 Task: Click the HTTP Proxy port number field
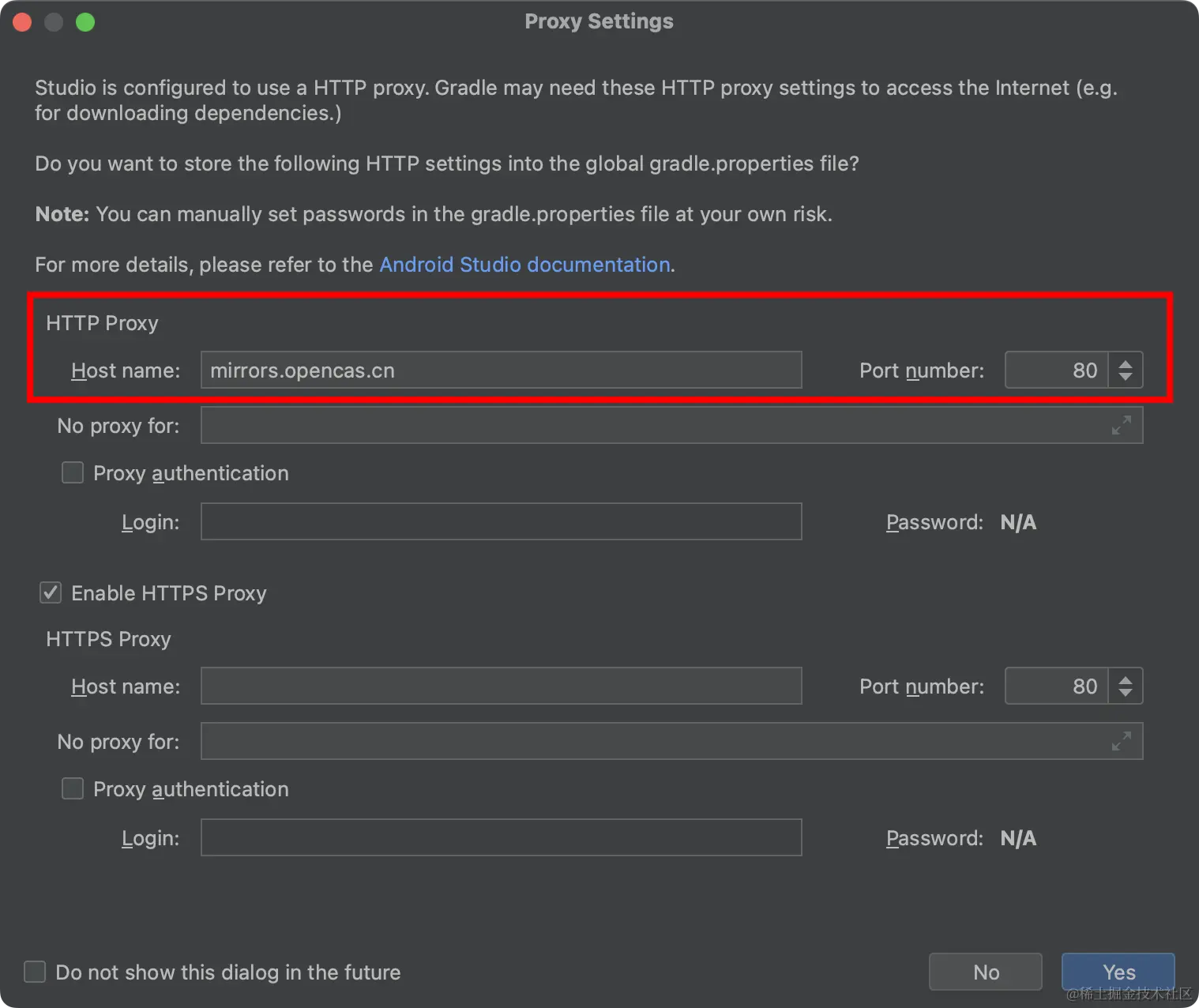(1057, 370)
